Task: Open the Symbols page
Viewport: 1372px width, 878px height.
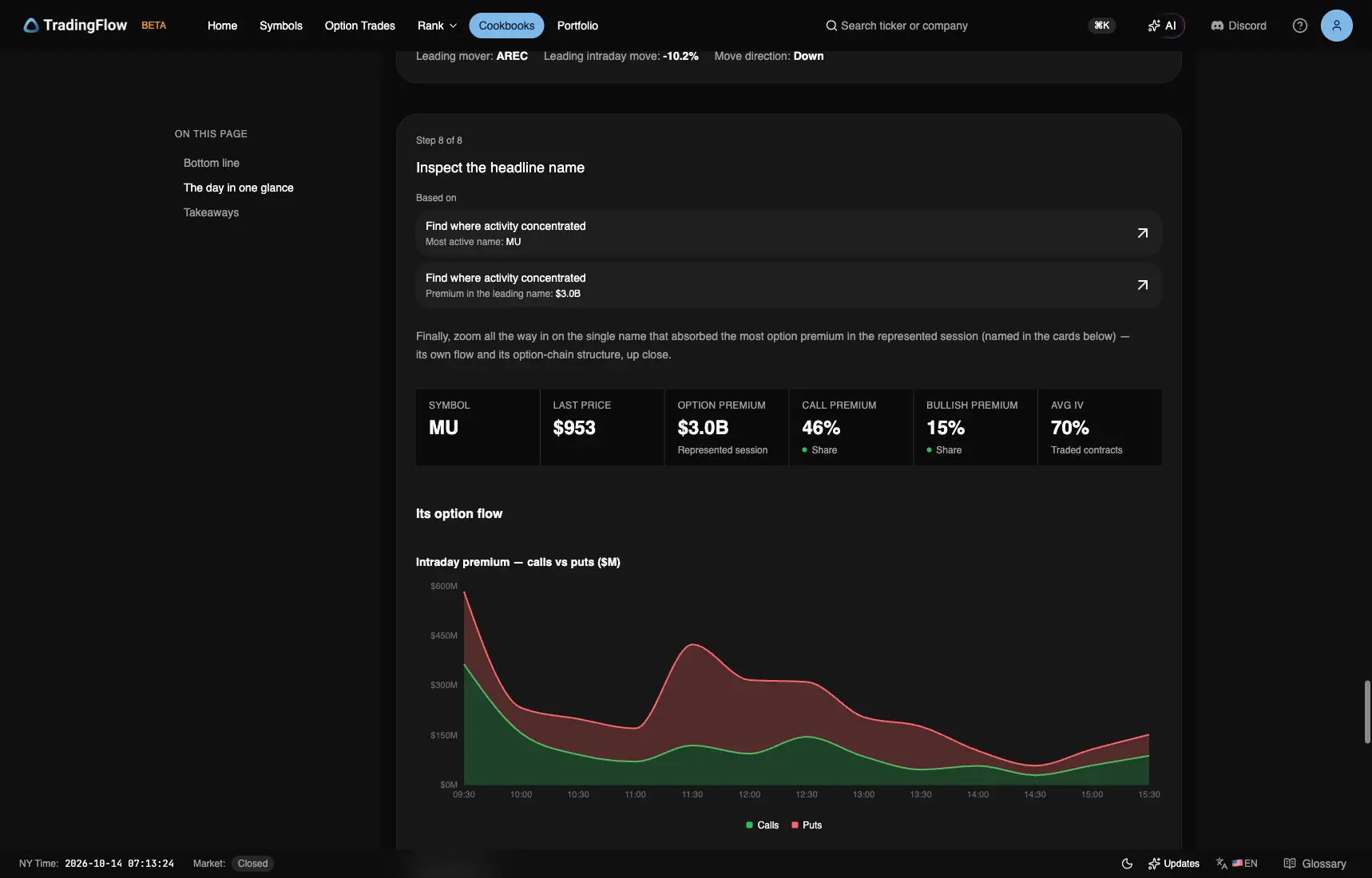Action: point(281,26)
